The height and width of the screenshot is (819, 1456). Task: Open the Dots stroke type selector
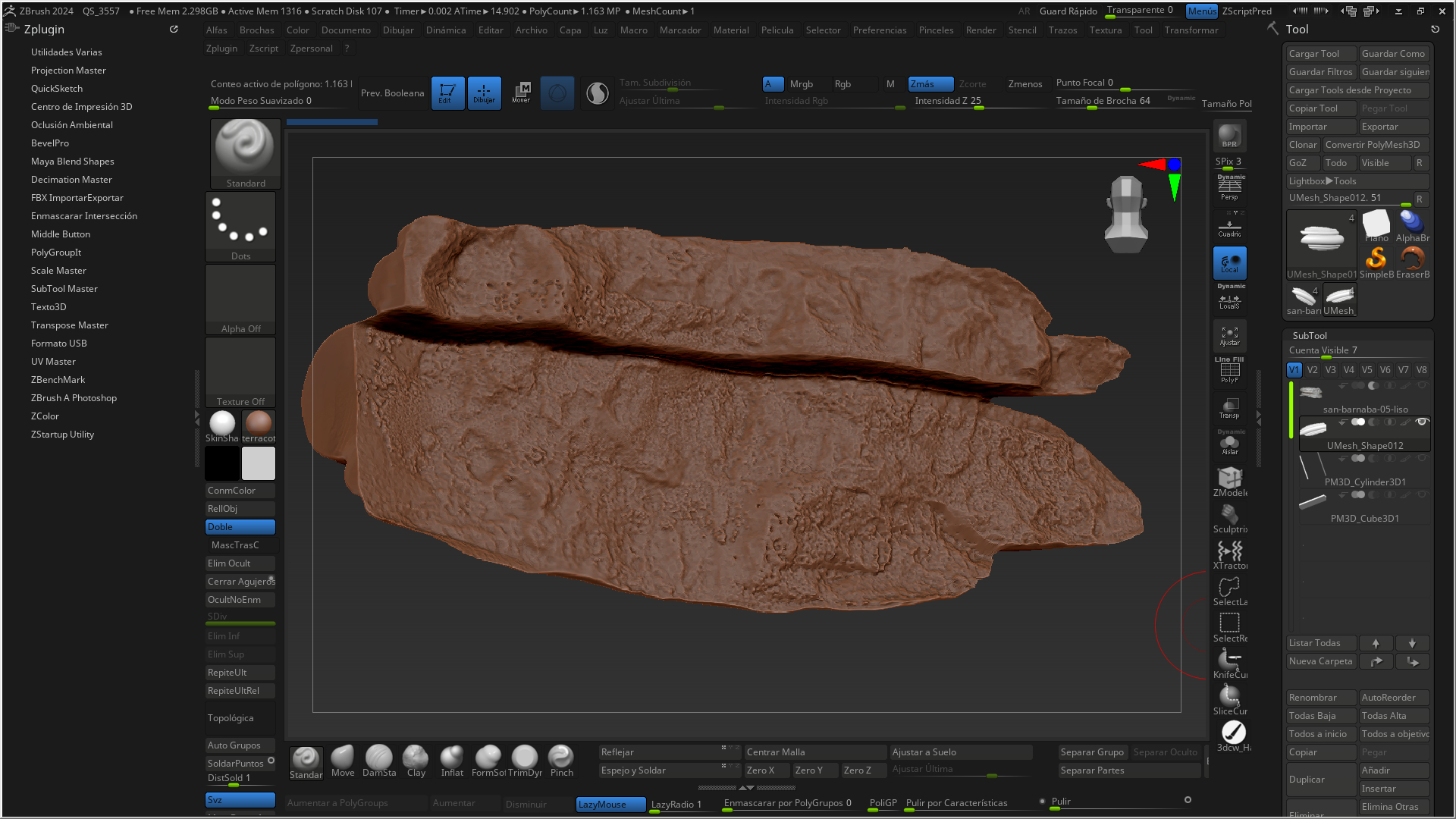(240, 225)
